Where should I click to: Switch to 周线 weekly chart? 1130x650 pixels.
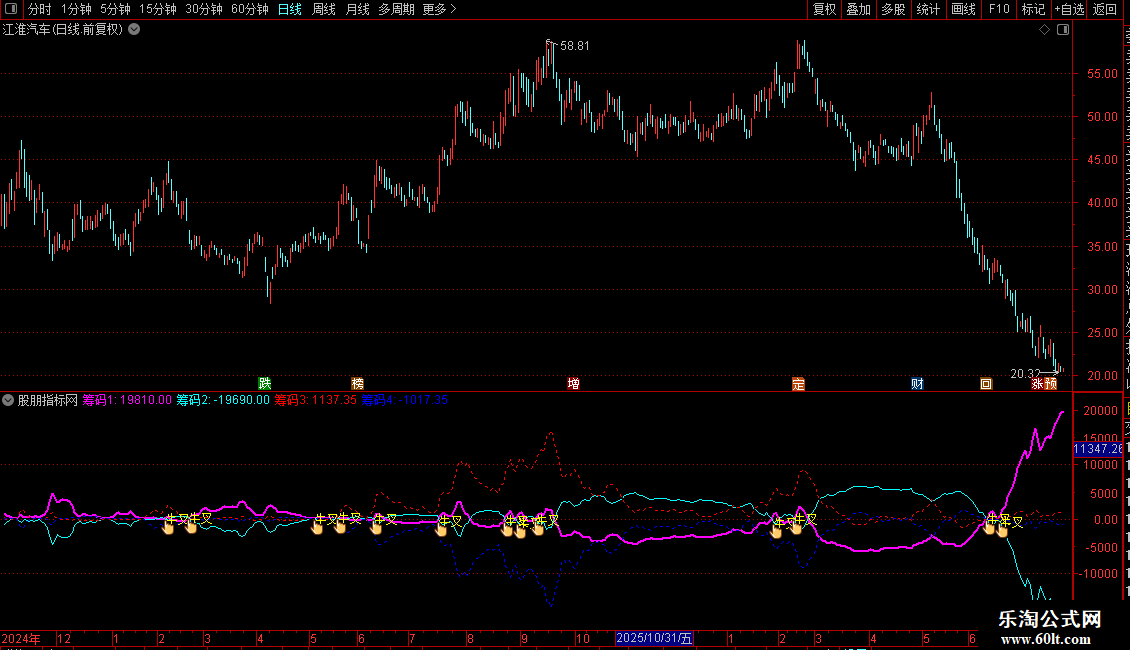[x=324, y=9]
